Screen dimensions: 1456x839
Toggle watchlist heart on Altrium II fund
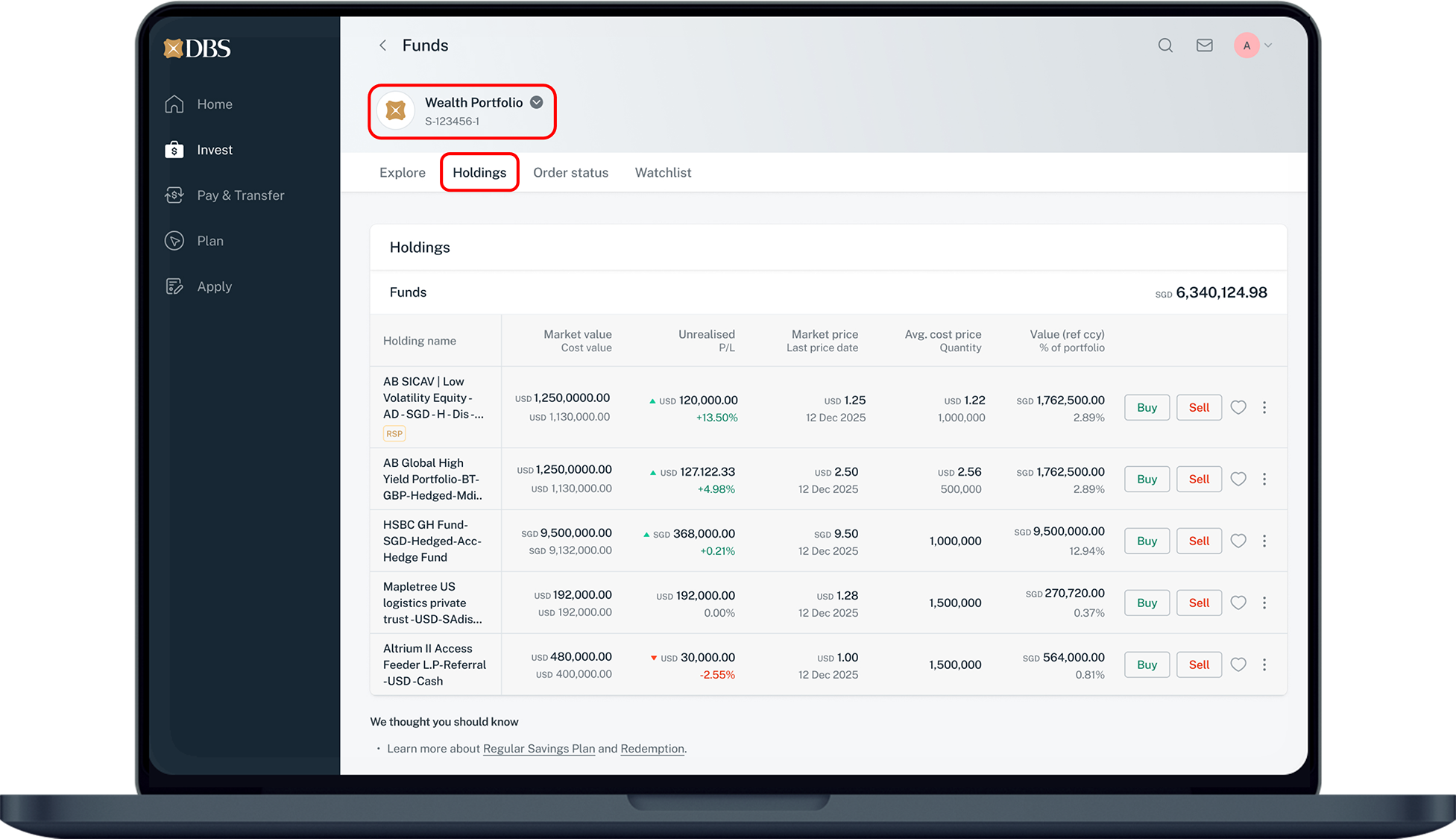[x=1238, y=664]
